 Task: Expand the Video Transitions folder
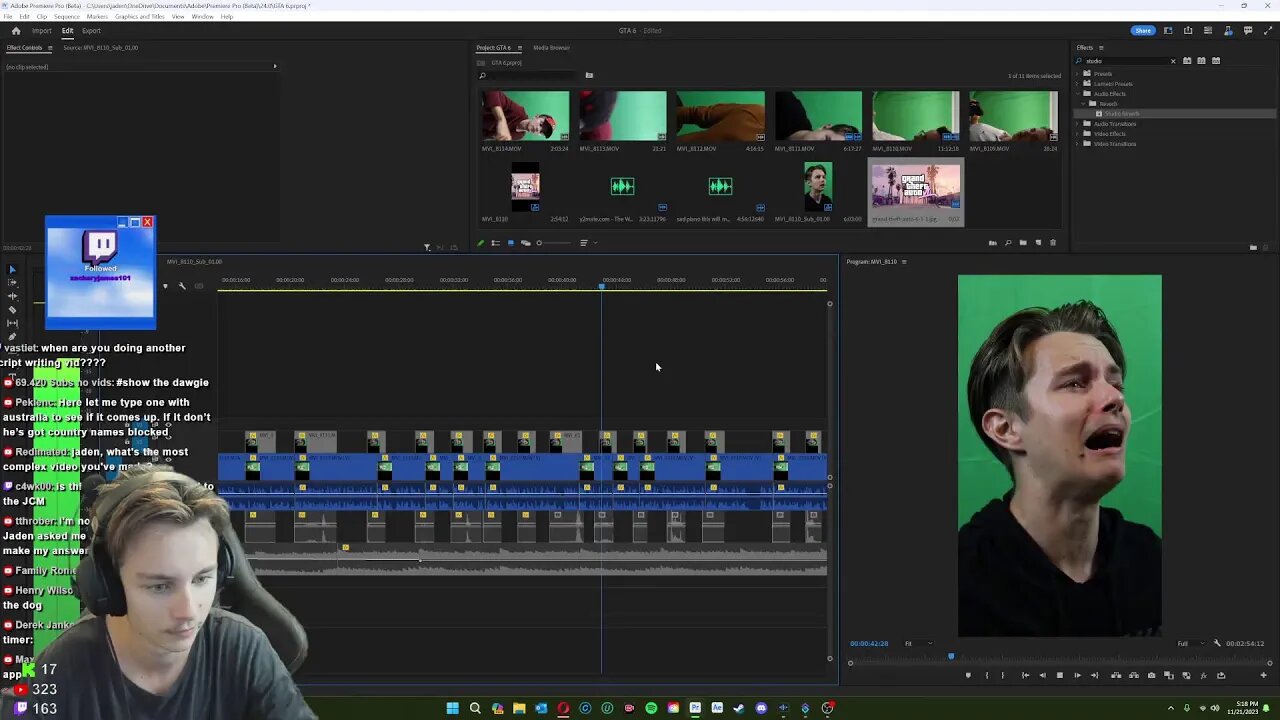point(1079,144)
